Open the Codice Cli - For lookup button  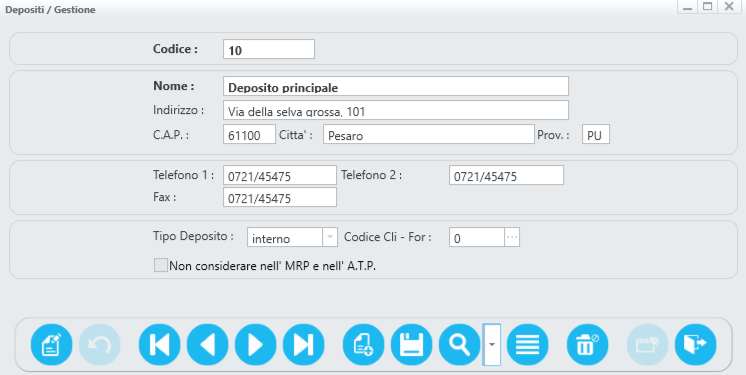(x=512, y=237)
